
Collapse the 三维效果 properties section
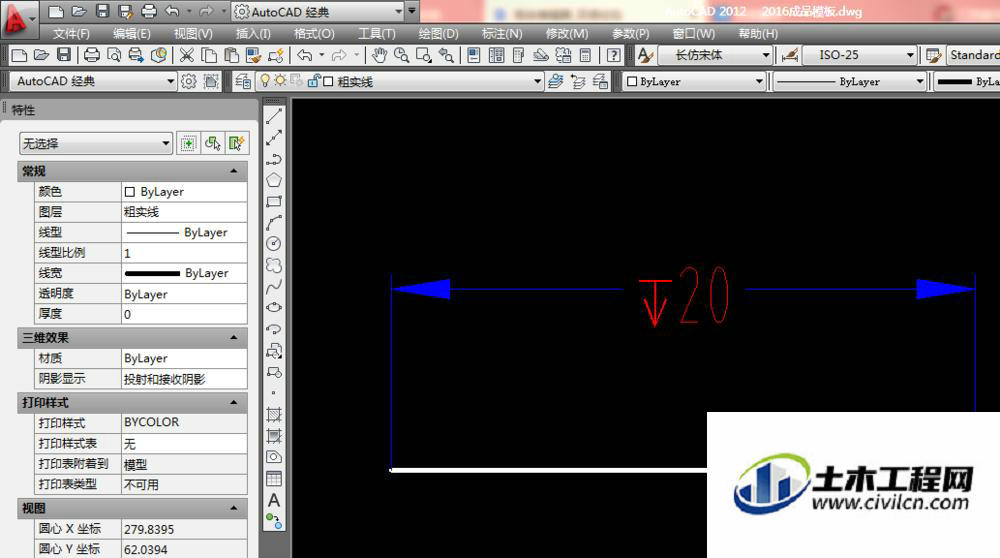click(x=233, y=337)
